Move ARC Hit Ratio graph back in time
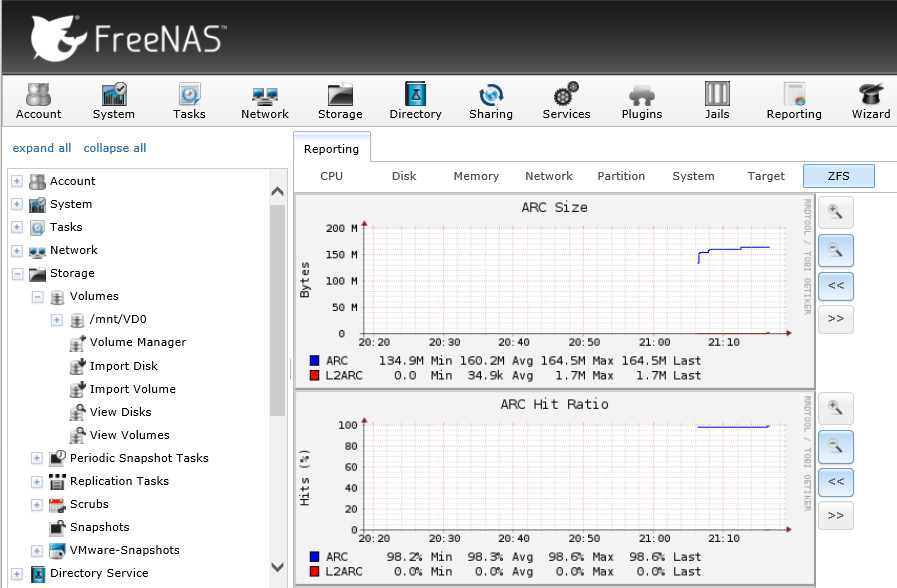This screenshot has height=588, width=897. pos(835,482)
